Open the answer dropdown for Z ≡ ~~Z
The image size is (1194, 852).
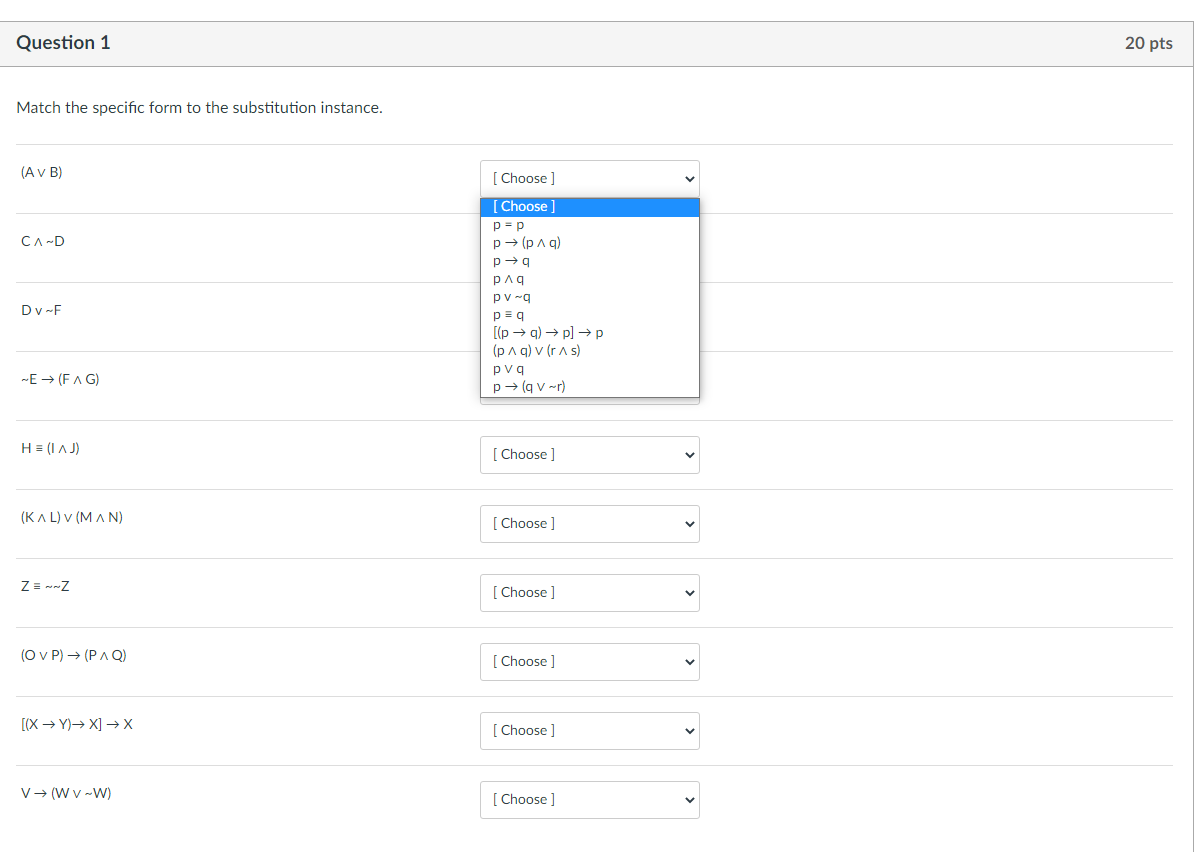coord(590,592)
